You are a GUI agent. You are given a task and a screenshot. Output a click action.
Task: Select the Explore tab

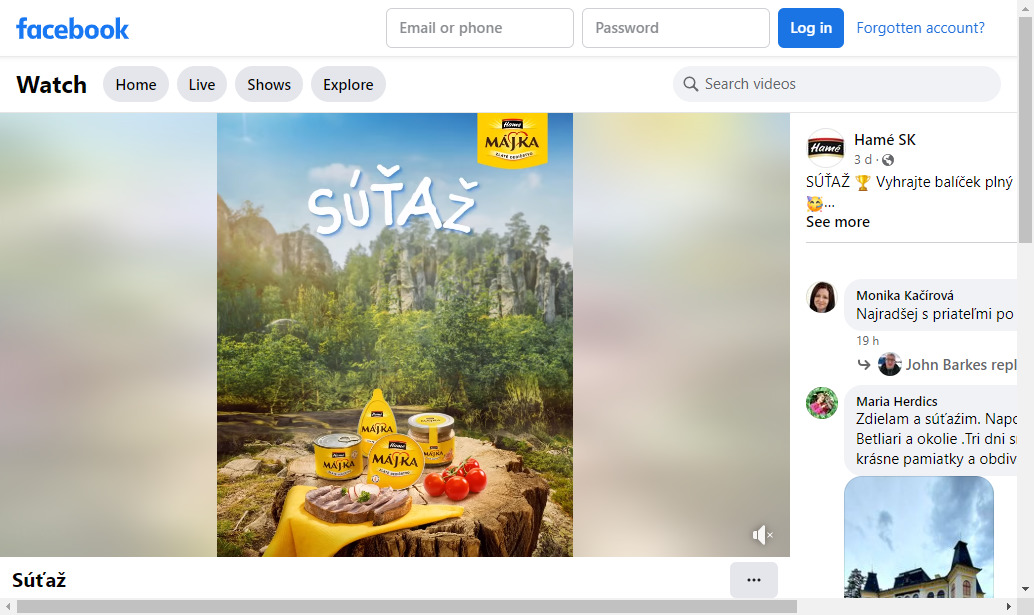(348, 84)
